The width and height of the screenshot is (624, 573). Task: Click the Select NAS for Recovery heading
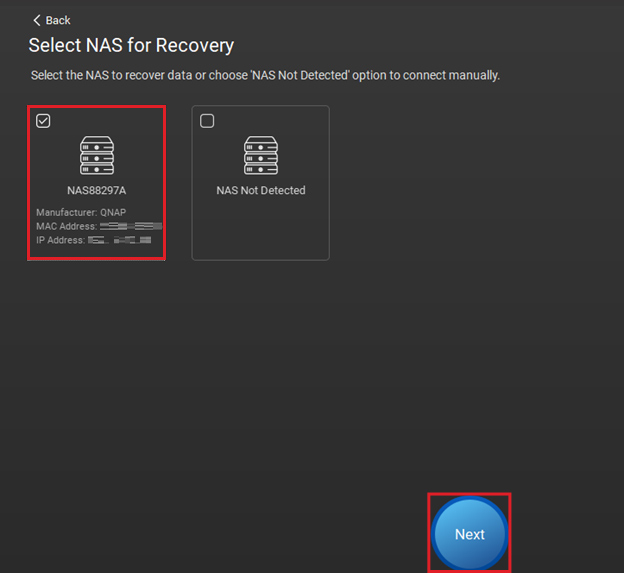click(x=131, y=45)
